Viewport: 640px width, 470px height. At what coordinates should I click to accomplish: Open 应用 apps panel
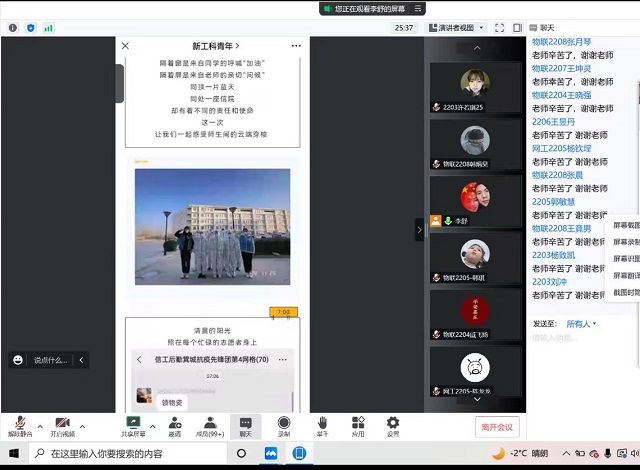click(x=358, y=426)
